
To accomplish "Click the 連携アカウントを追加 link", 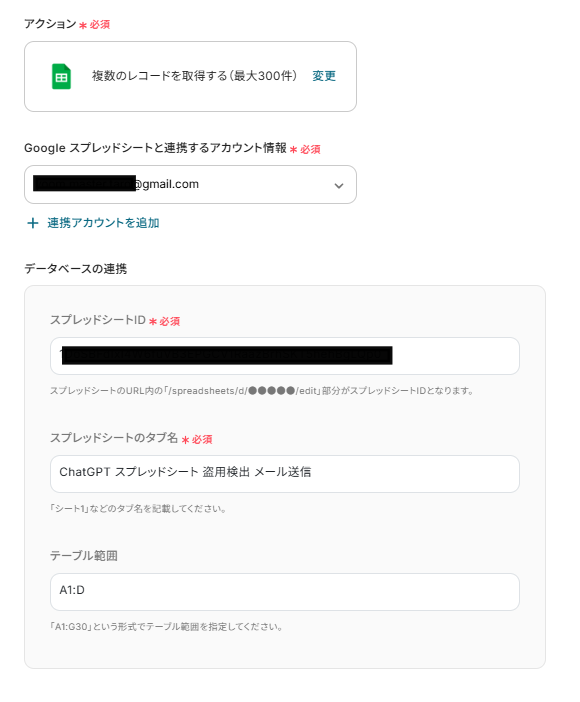I will (103, 223).
